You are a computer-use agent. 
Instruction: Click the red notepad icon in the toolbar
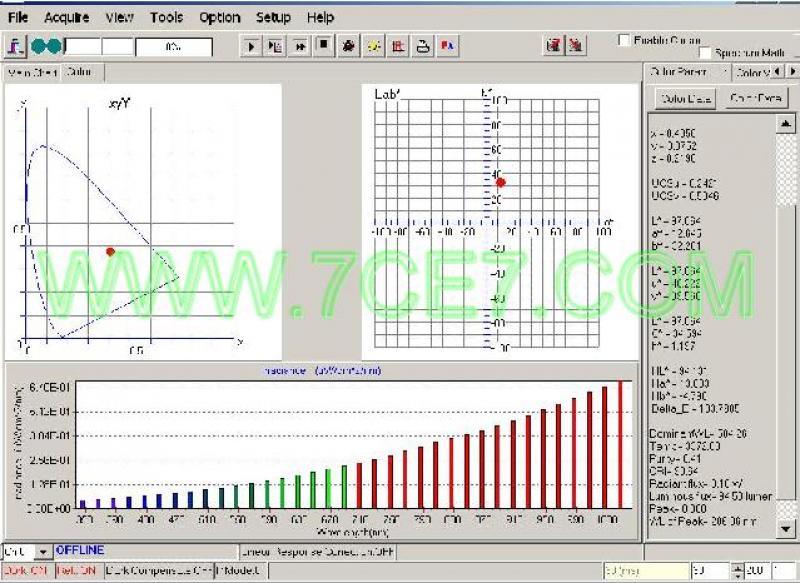tap(553, 45)
